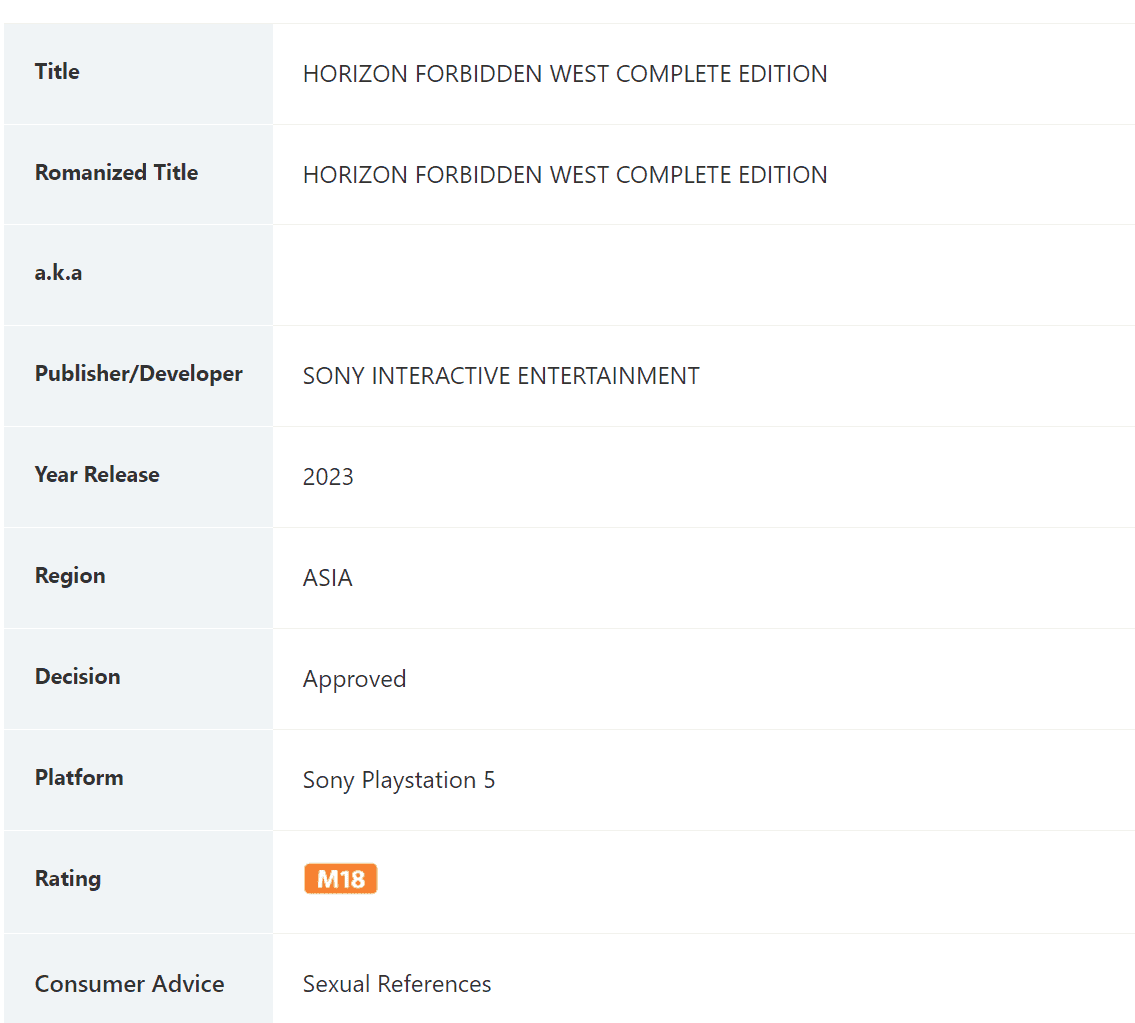Image resolution: width=1135 pixels, height=1023 pixels.
Task: Select the Horizon Forbidden West text in Title row
Action: 564,74
